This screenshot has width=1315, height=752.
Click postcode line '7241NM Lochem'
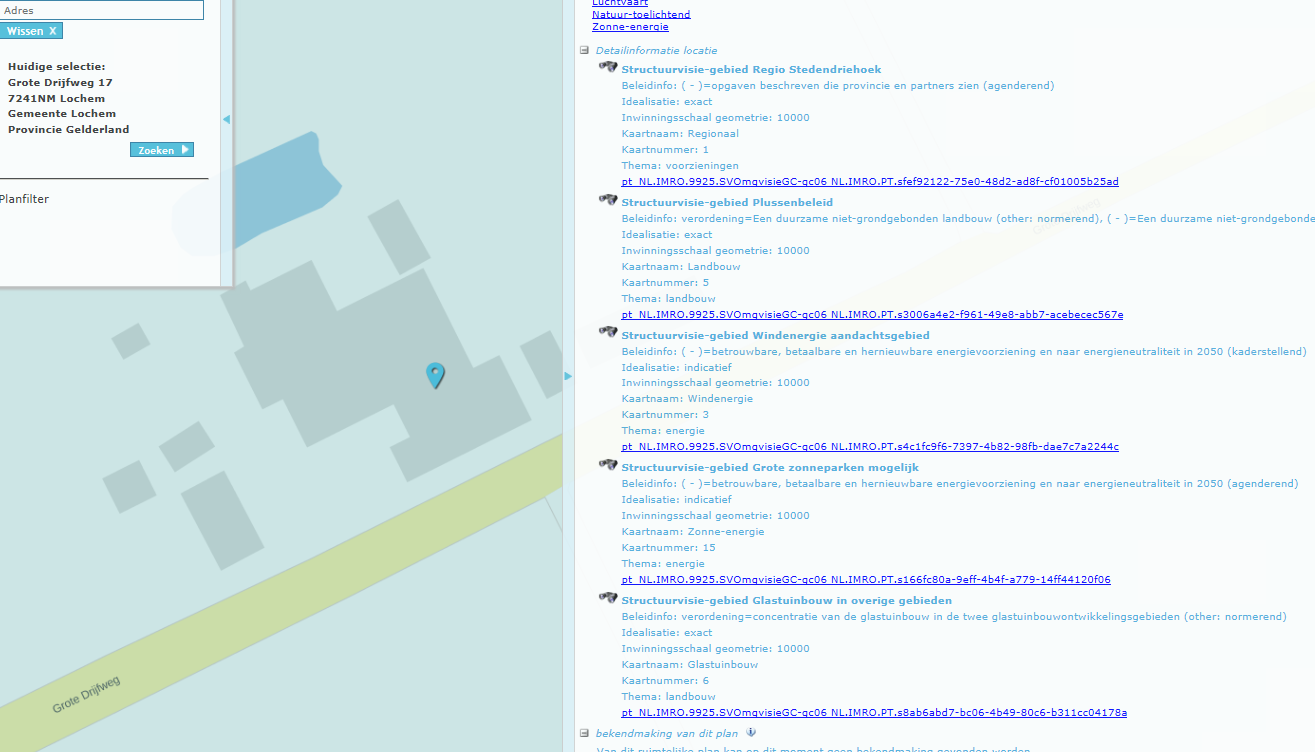coord(56,99)
